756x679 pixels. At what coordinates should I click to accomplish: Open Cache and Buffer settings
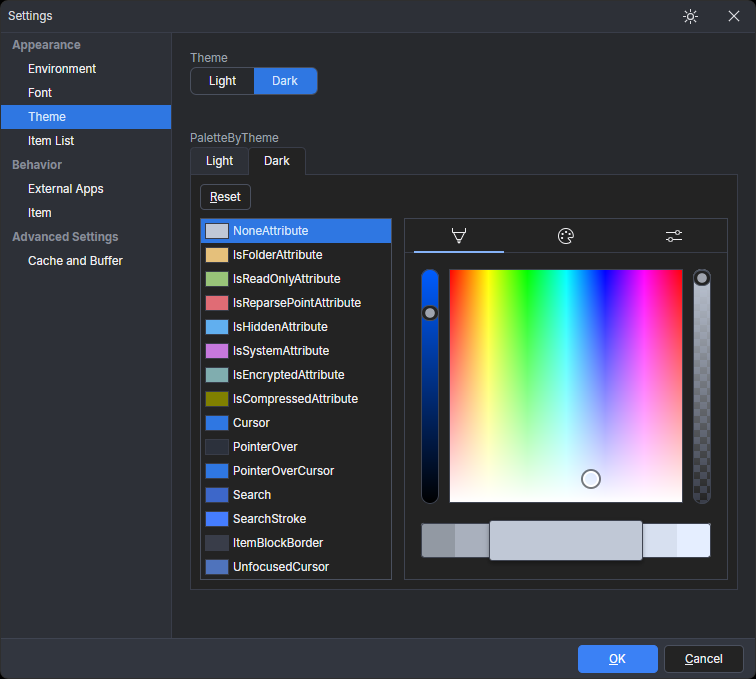tap(75, 261)
